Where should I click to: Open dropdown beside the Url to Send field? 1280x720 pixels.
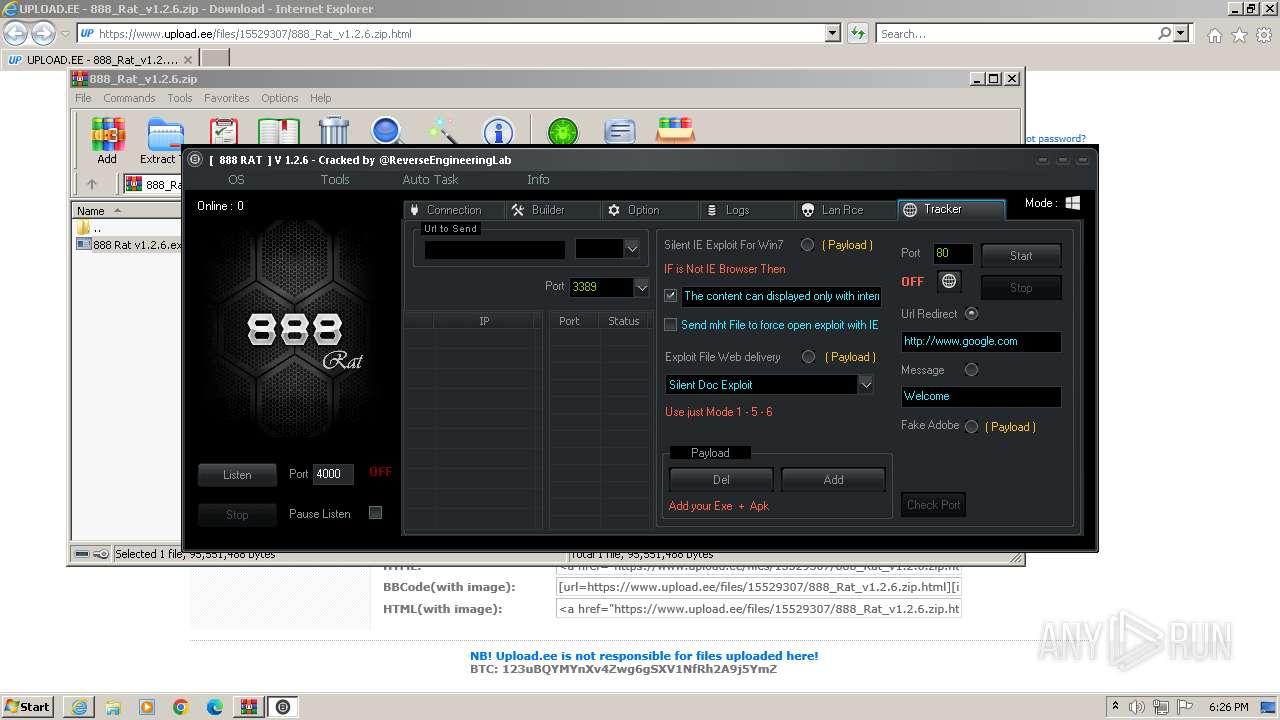coord(631,249)
